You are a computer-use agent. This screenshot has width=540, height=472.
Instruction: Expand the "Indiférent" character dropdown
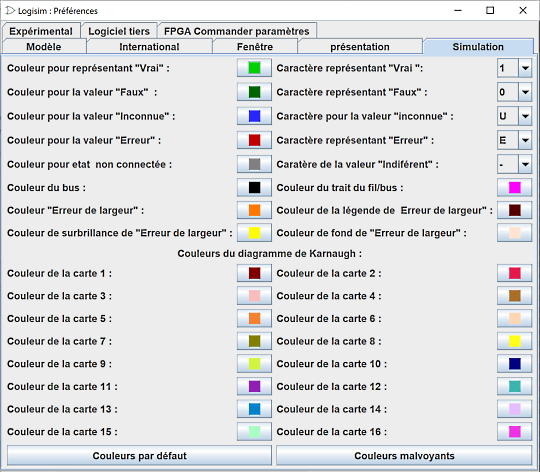525,164
